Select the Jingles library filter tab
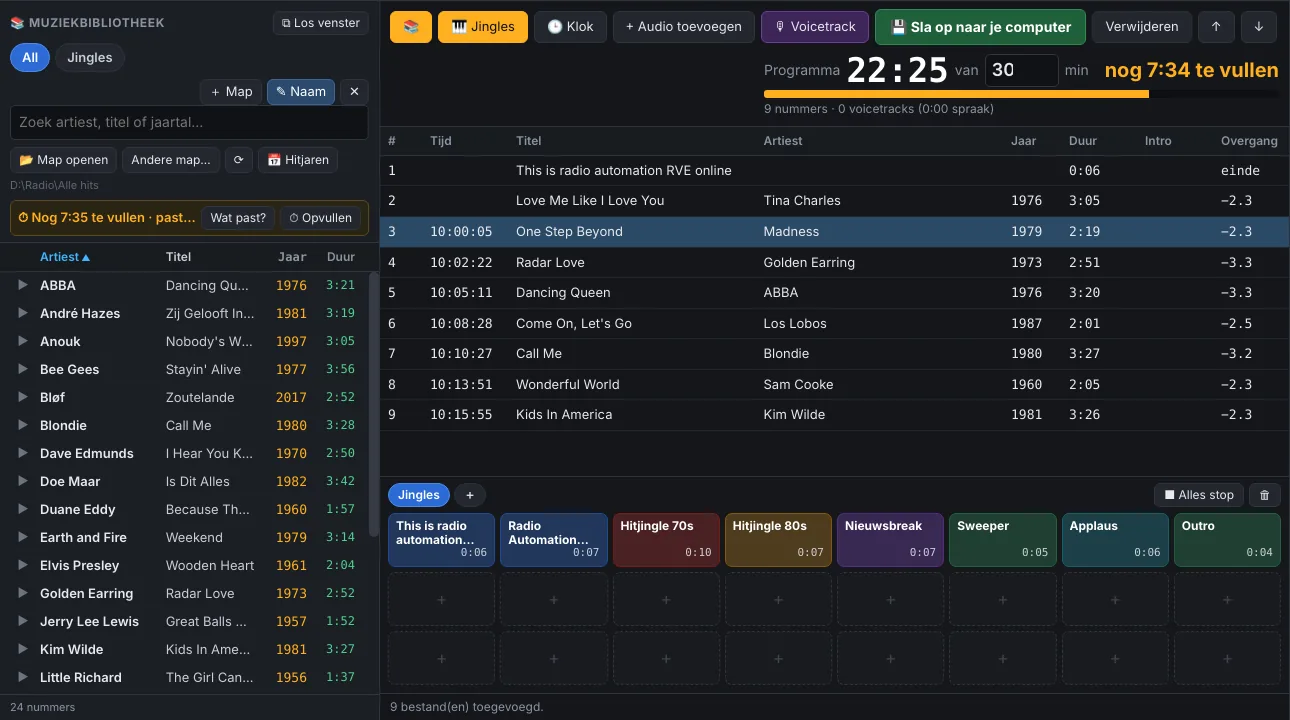Image resolution: width=1290 pixels, height=720 pixels. click(90, 58)
